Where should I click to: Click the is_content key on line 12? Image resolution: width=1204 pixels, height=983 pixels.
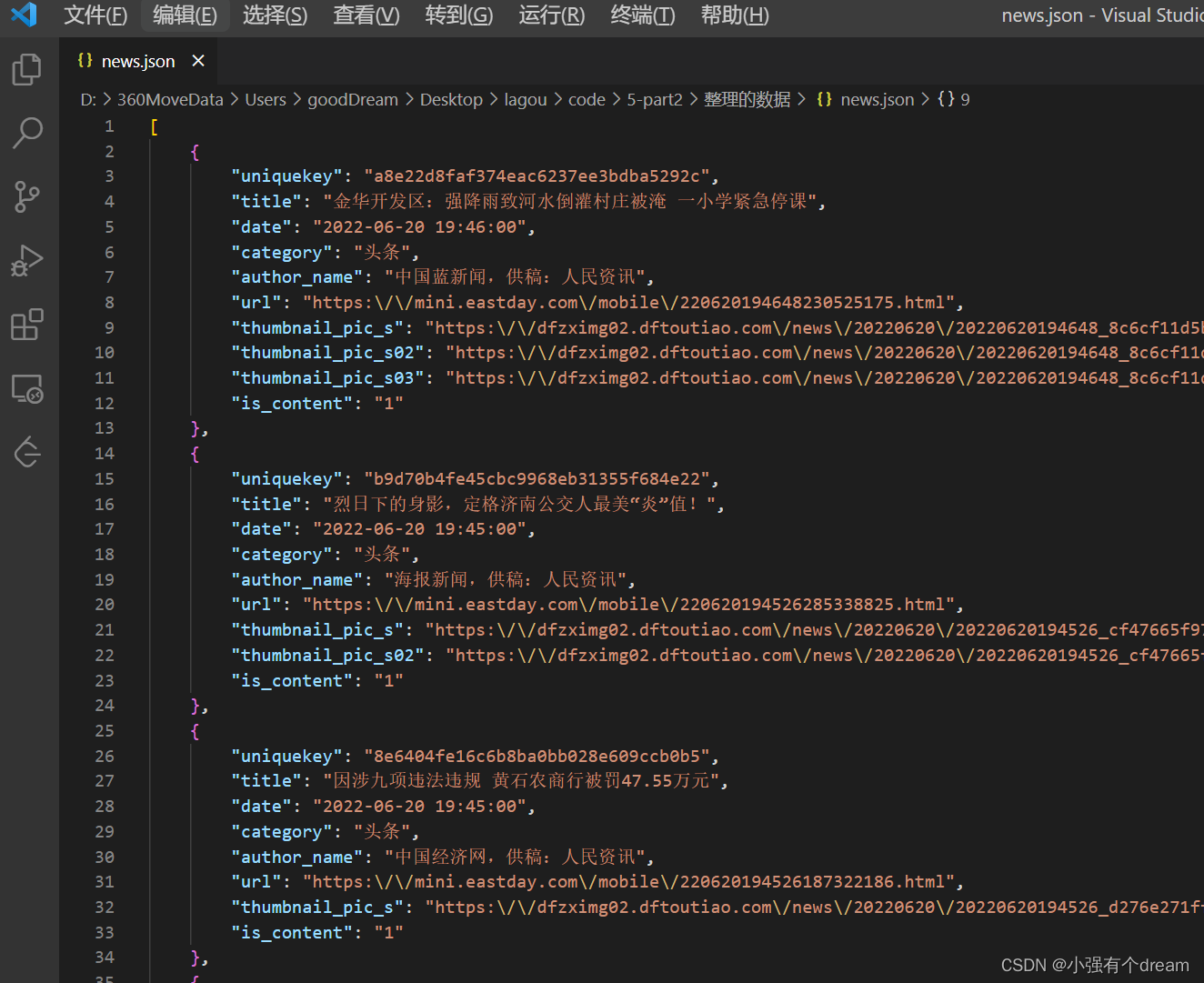point(292,404)
